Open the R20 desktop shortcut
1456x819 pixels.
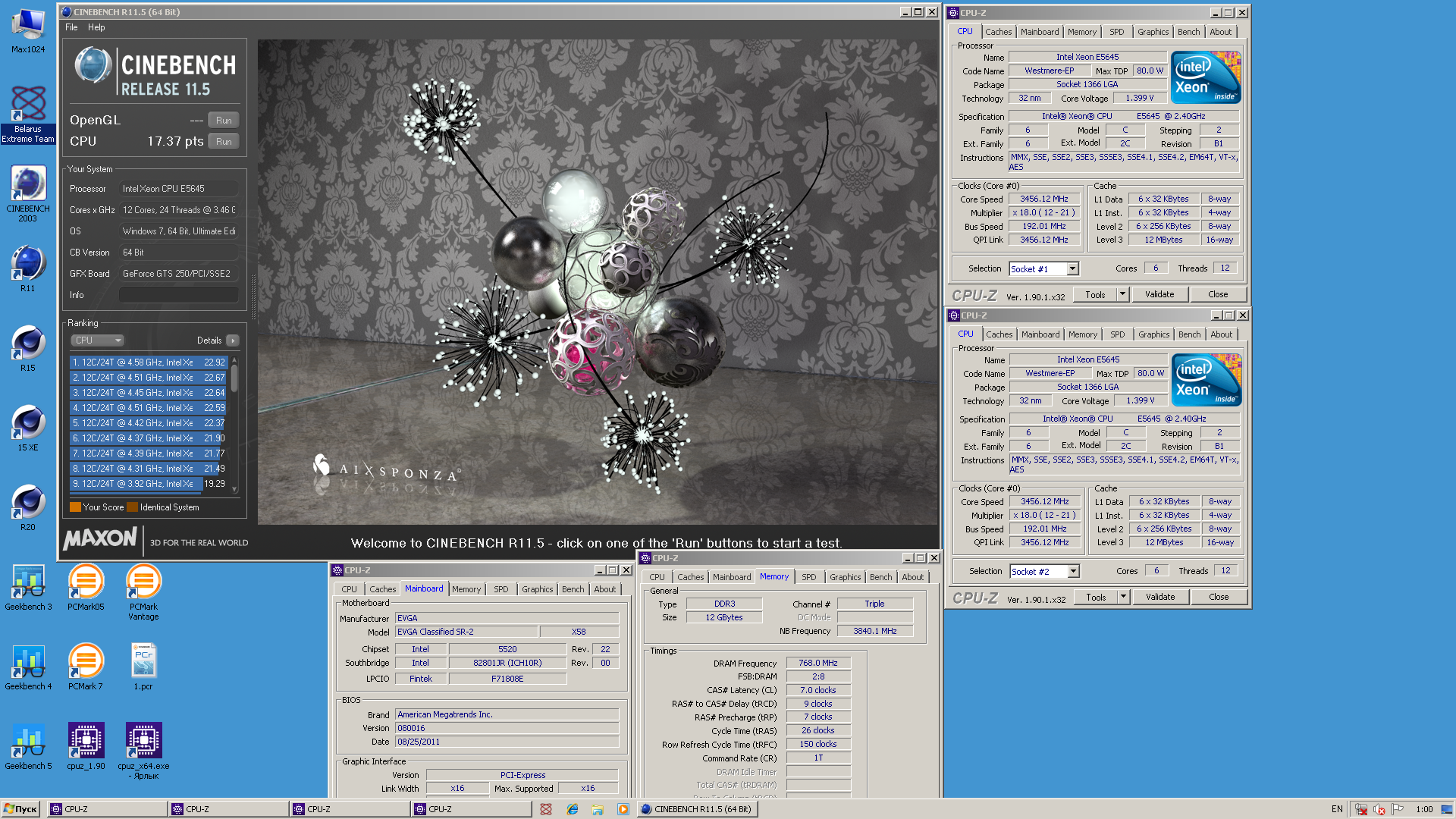tap(28, 508)
